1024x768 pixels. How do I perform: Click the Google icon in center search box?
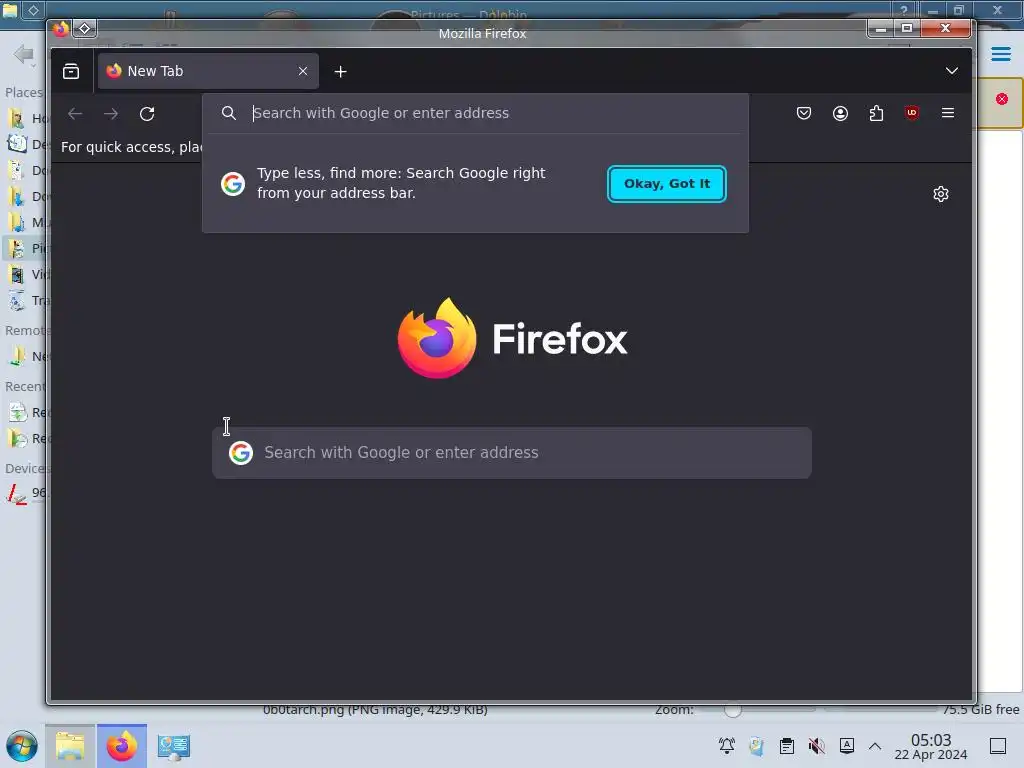pyautogui.click(x=241, y=453)
